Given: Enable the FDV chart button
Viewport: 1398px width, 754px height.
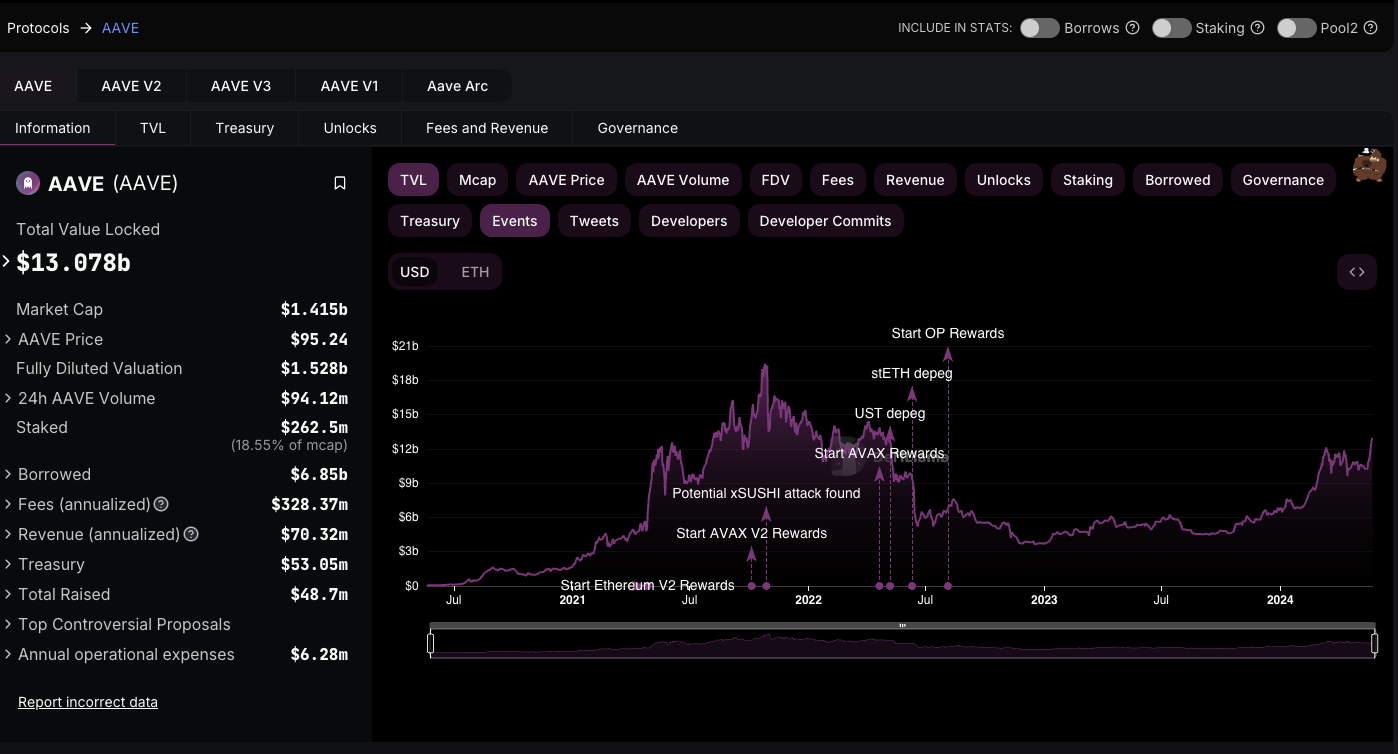Looking at the screenshot, I should click(775, 180).
